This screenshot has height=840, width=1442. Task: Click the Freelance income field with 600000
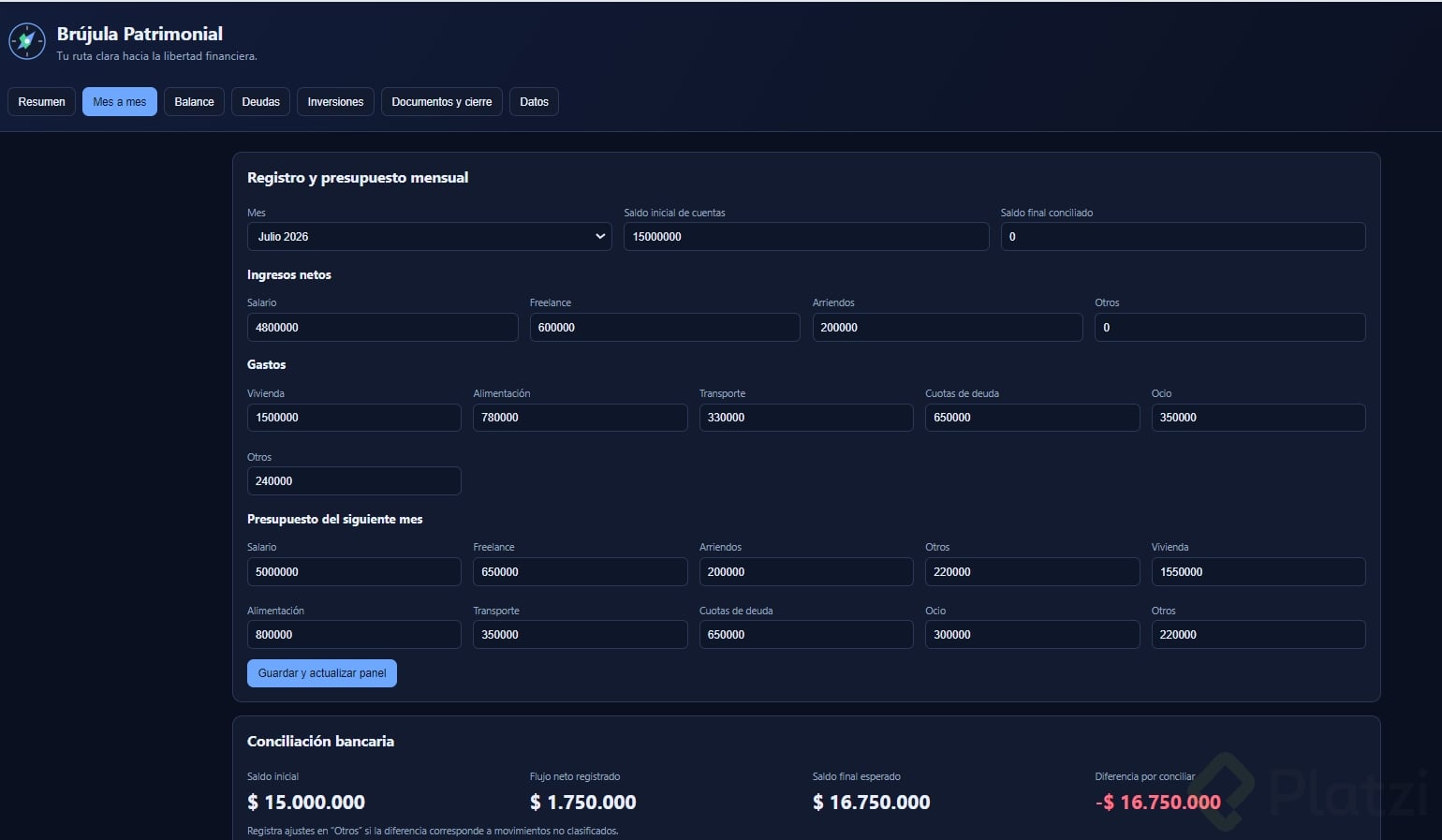click(x=665, y=328)
